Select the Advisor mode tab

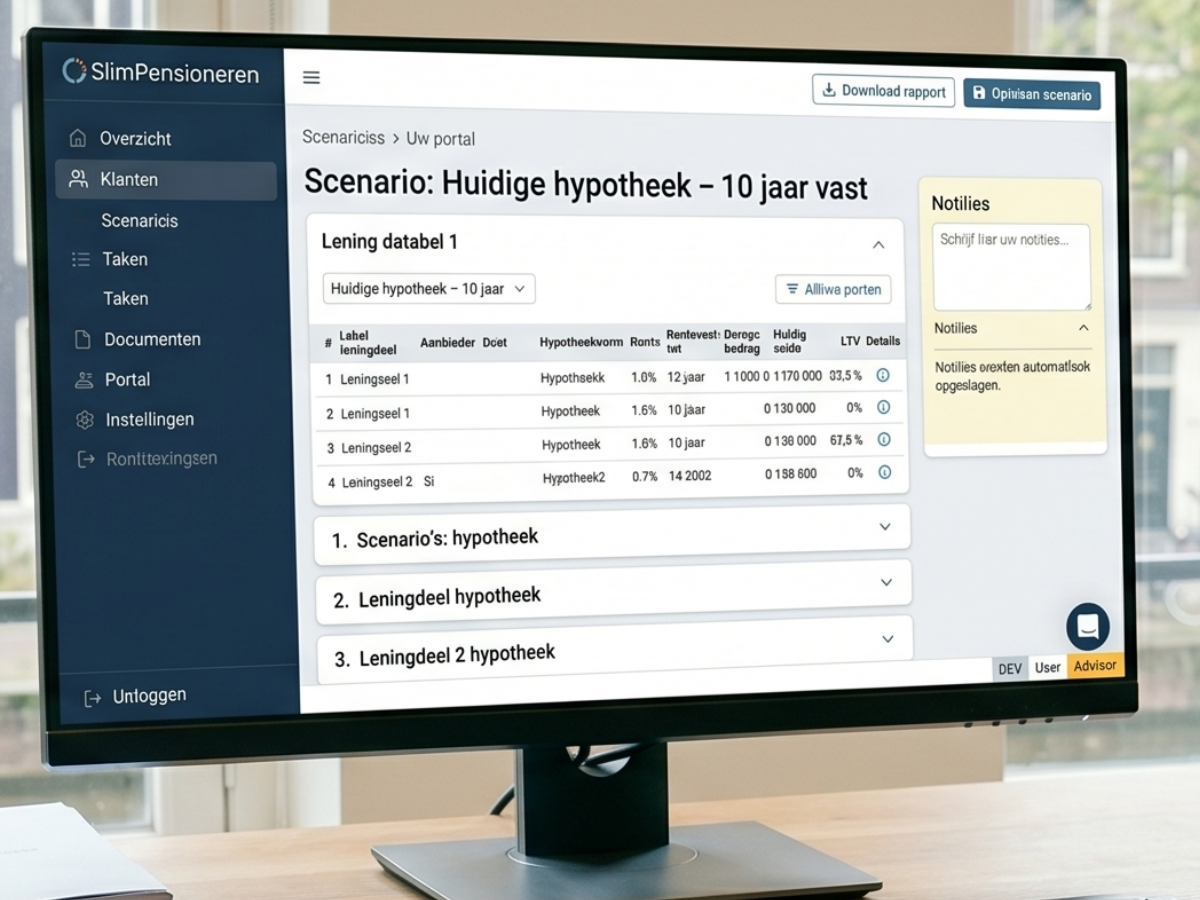click(x=1095, y=665)
